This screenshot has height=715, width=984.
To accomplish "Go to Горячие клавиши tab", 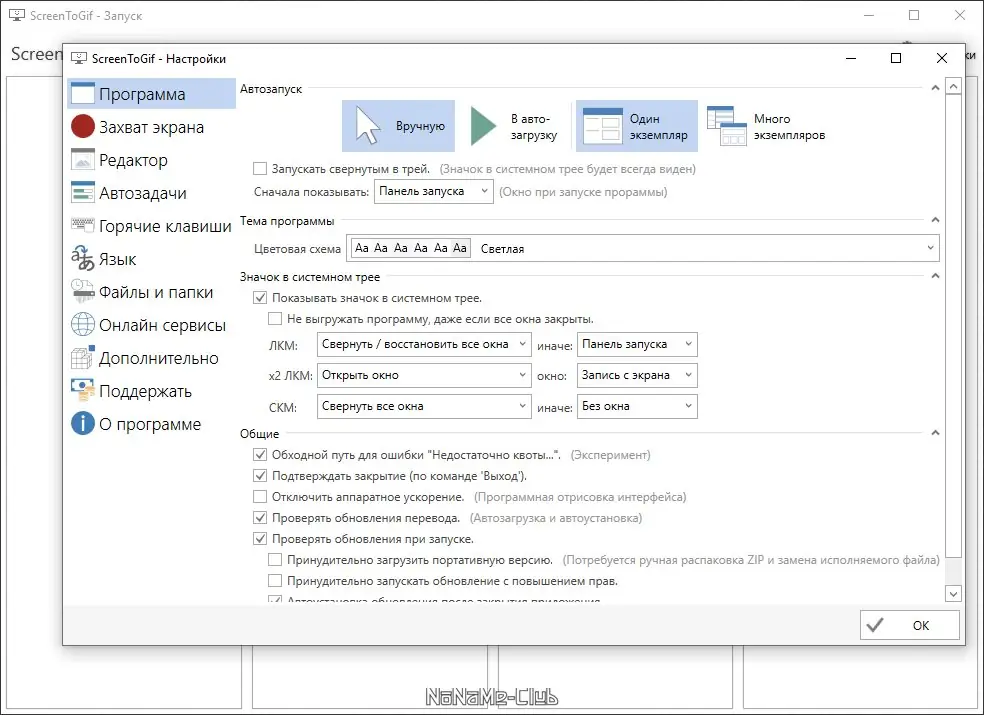I will (x=151, y=225).
